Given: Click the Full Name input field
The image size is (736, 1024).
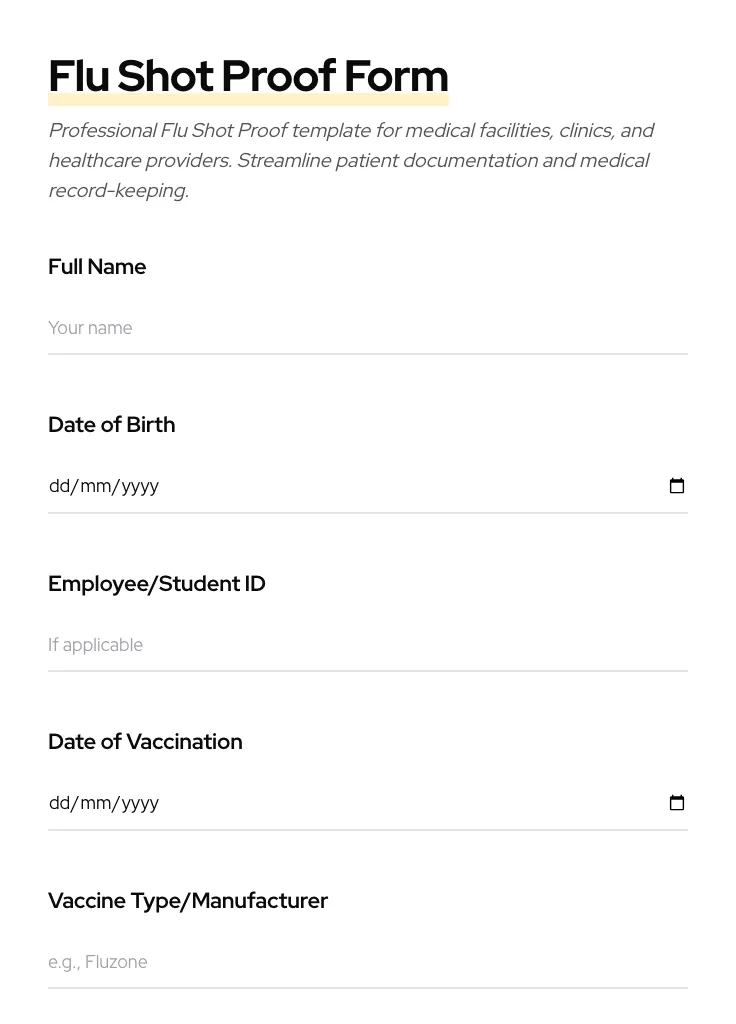Looking at the screenshot, I should (367, 328).
